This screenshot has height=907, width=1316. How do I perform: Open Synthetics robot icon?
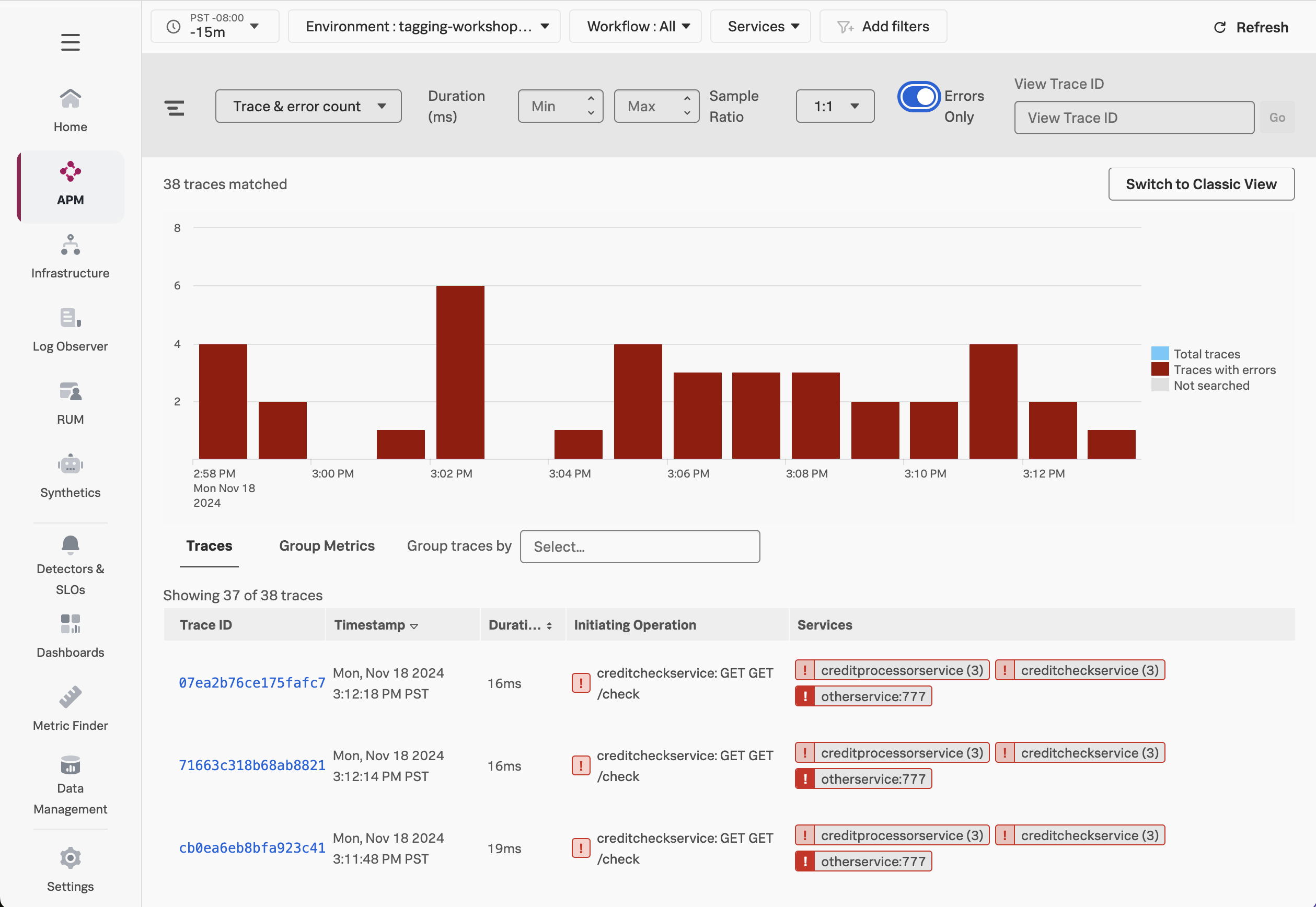coord(70,464)
